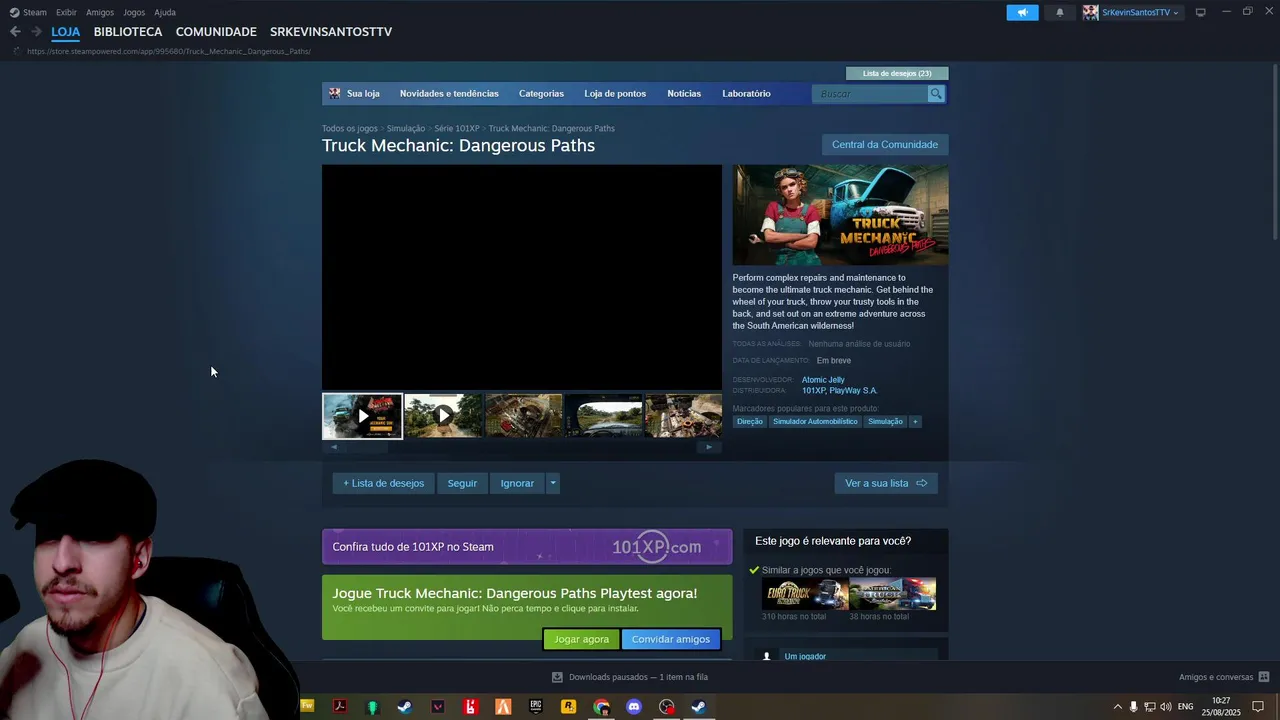Open the notifications bell icon
The width and height of the screenshot is (1280, 720).
[1060, 12]
